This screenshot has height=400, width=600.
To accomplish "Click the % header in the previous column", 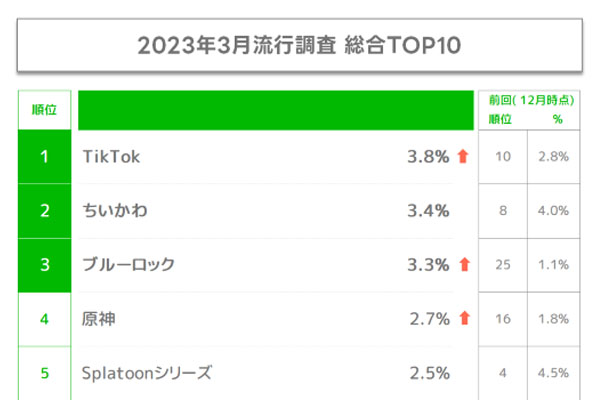I will click(558, 119).
